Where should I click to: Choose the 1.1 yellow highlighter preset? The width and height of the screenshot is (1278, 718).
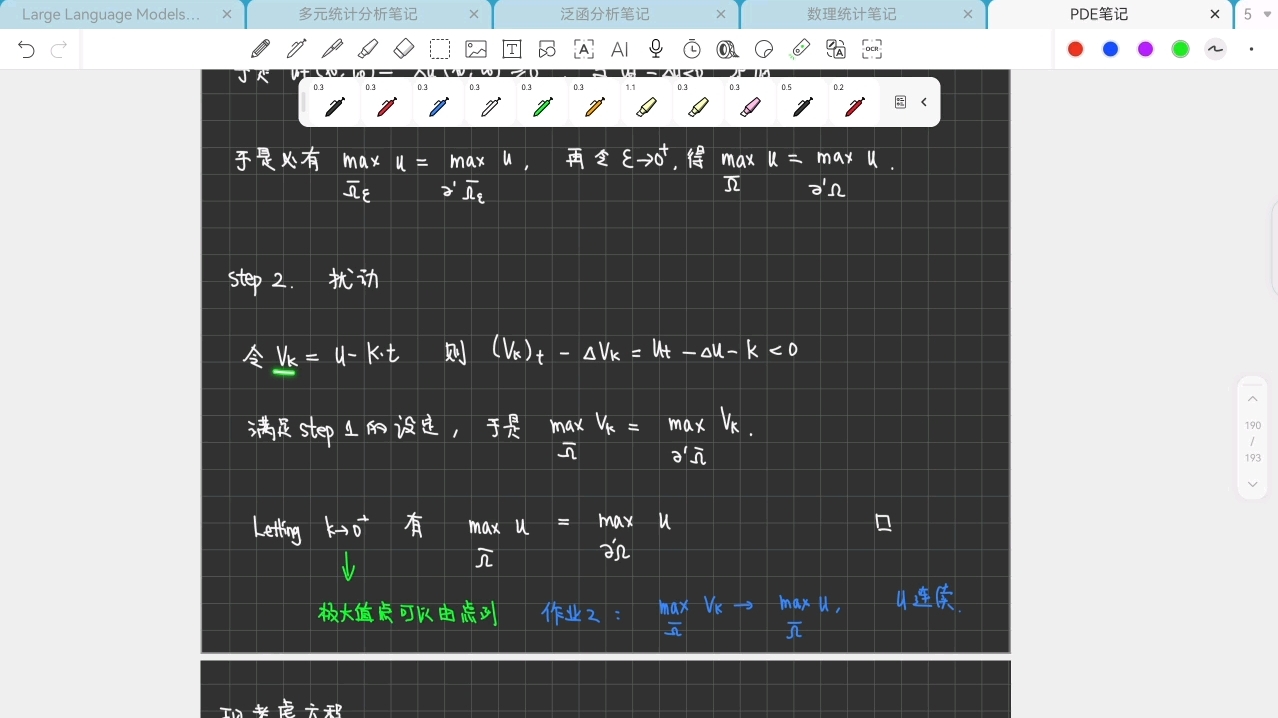pyautogui.click(x=646, y=103)
